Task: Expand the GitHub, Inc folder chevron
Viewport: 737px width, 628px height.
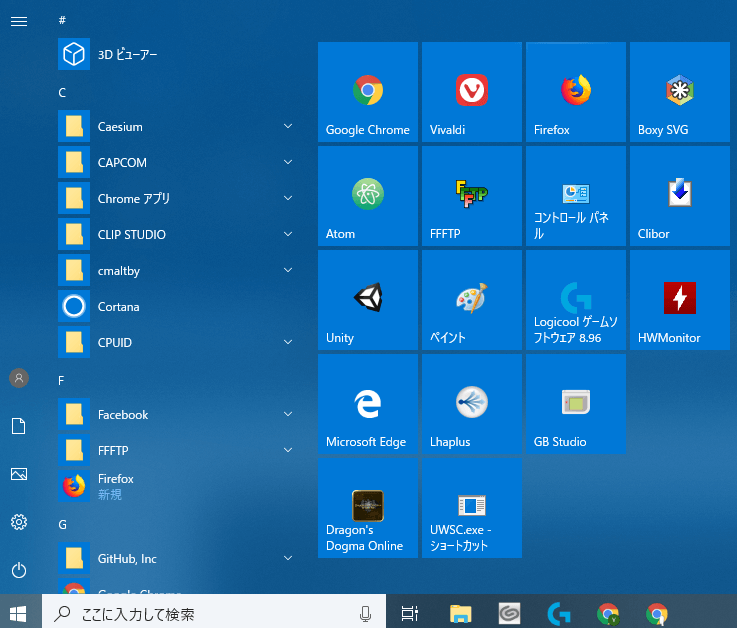Action: coord(288,558)
